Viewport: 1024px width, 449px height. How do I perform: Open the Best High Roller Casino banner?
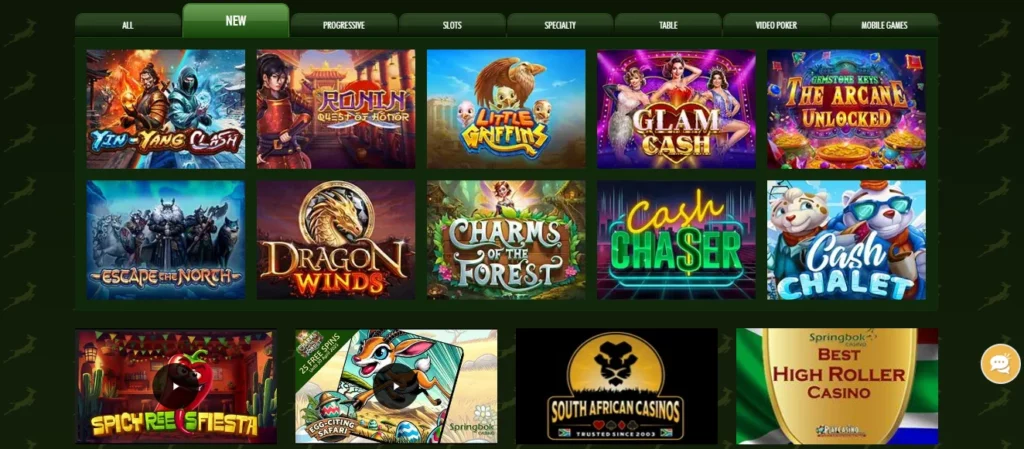pyautogui.click(x=837, y=386)
